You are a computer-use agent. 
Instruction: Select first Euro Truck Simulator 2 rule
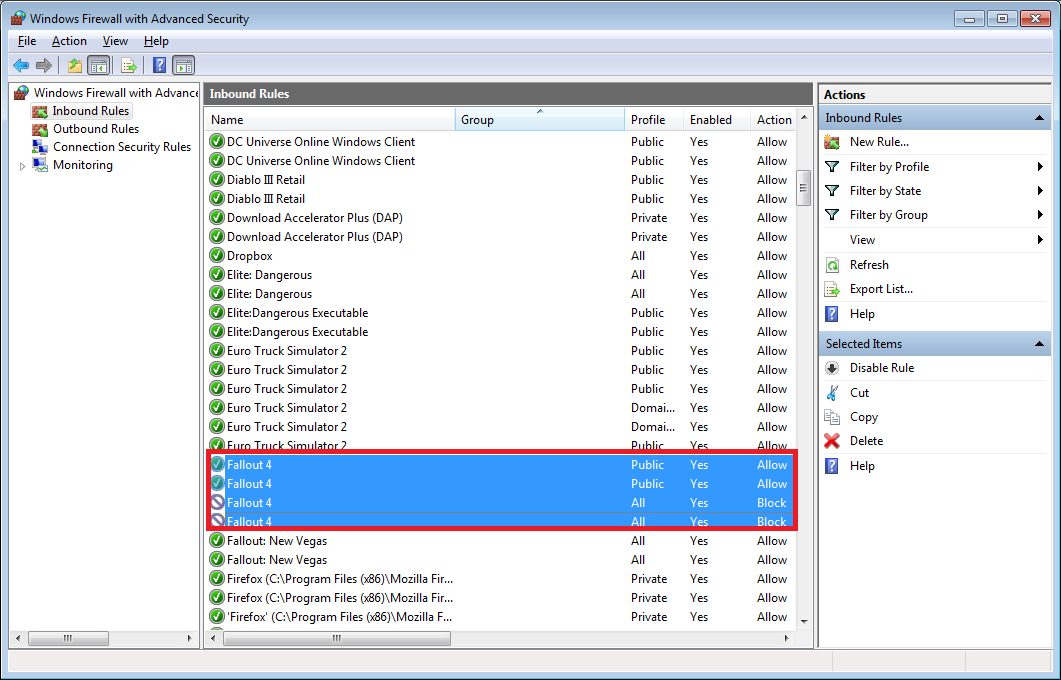pos(500,350)
